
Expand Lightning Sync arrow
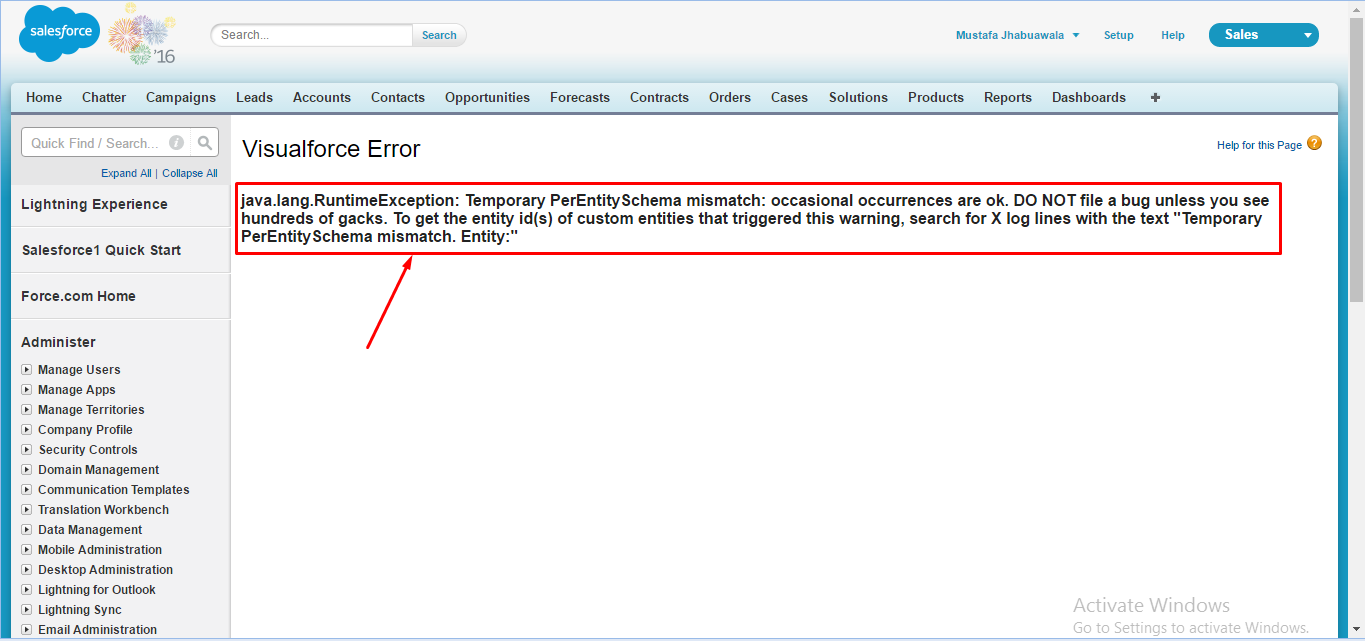coord(28,610)
